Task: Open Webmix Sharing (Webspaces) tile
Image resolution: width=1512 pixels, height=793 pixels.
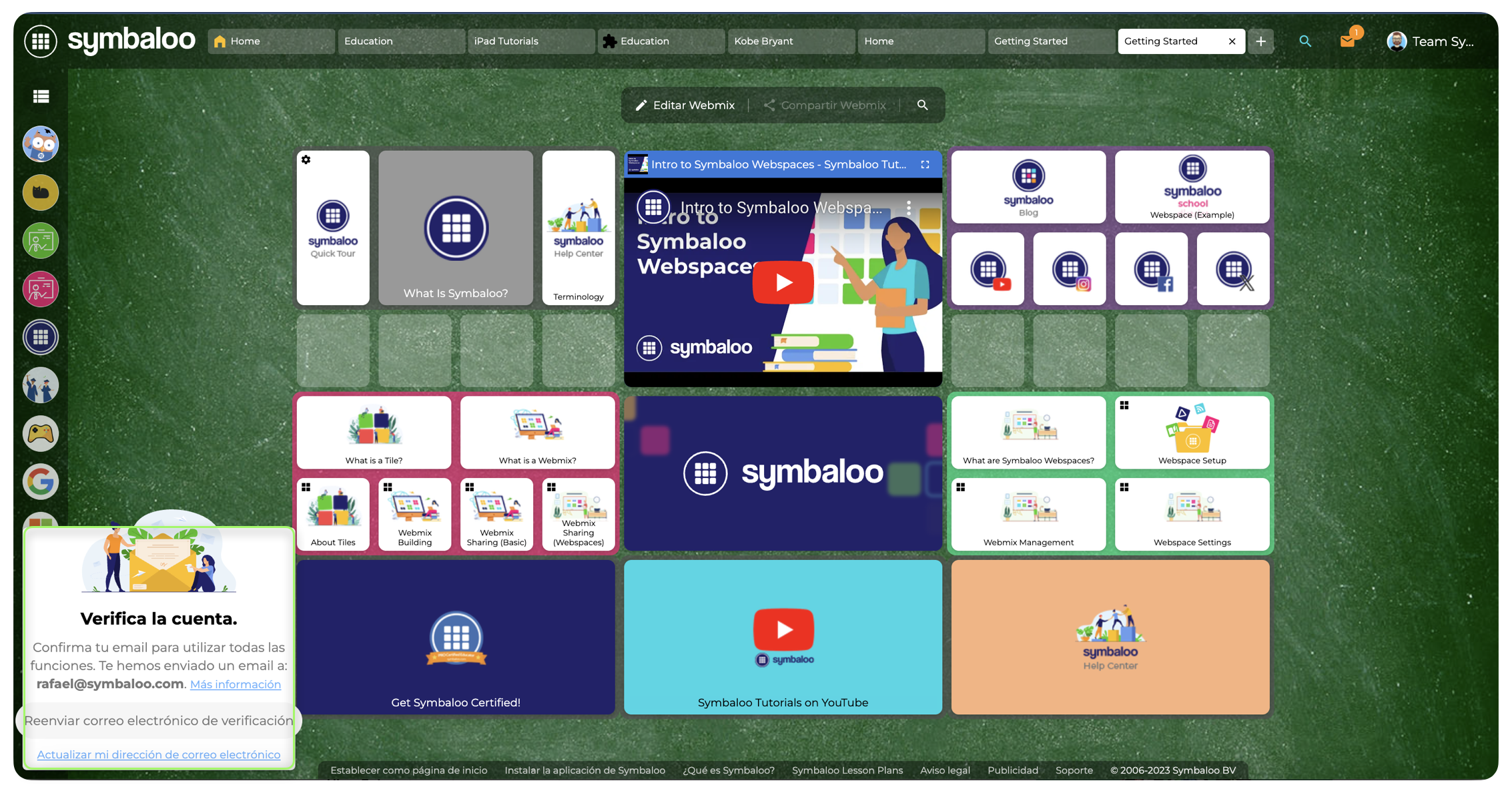Action: point(579,515)
